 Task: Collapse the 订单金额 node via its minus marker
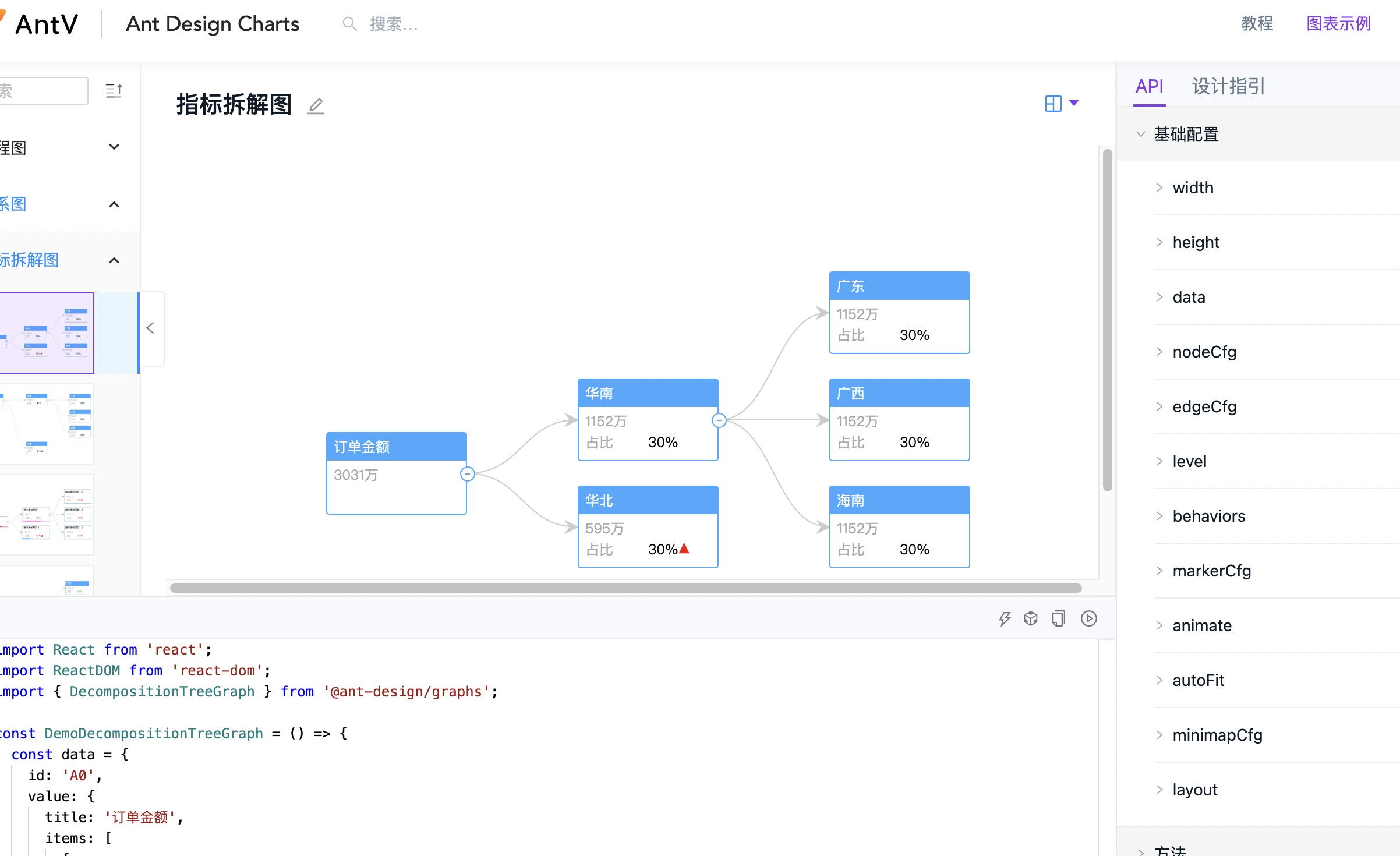point(468,474)
